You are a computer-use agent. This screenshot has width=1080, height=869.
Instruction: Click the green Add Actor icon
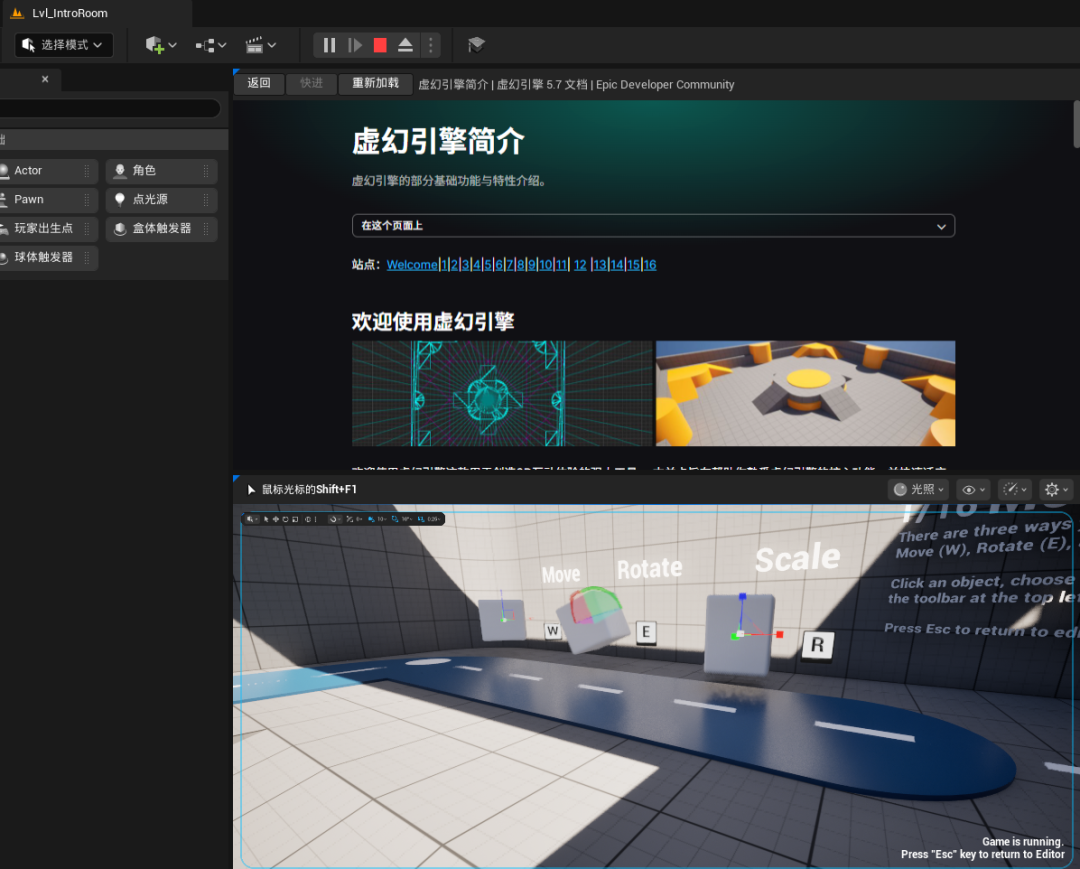pyautogui.click(x=156, y=45)
